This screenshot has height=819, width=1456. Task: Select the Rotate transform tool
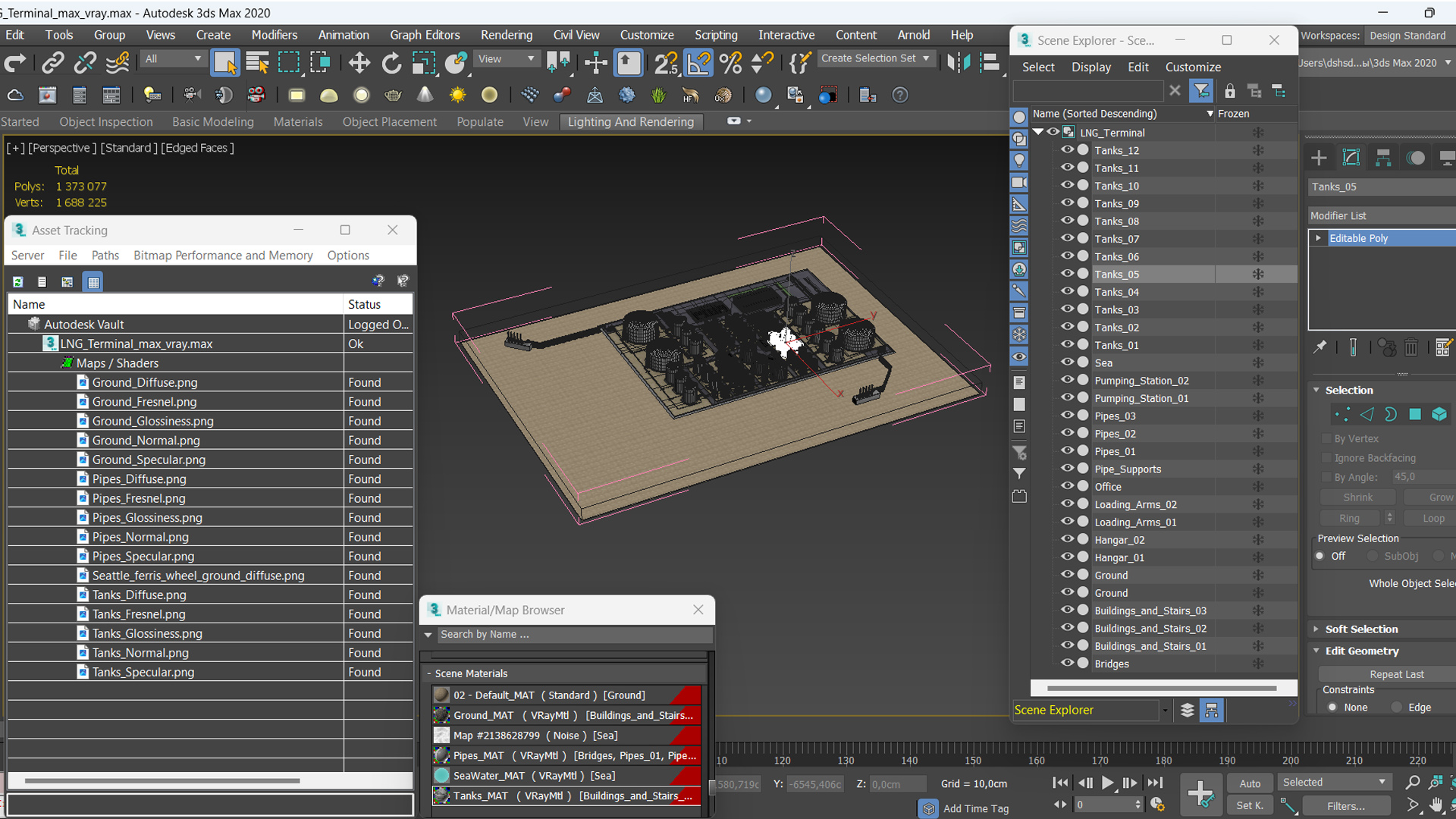[x=391, y=63]
